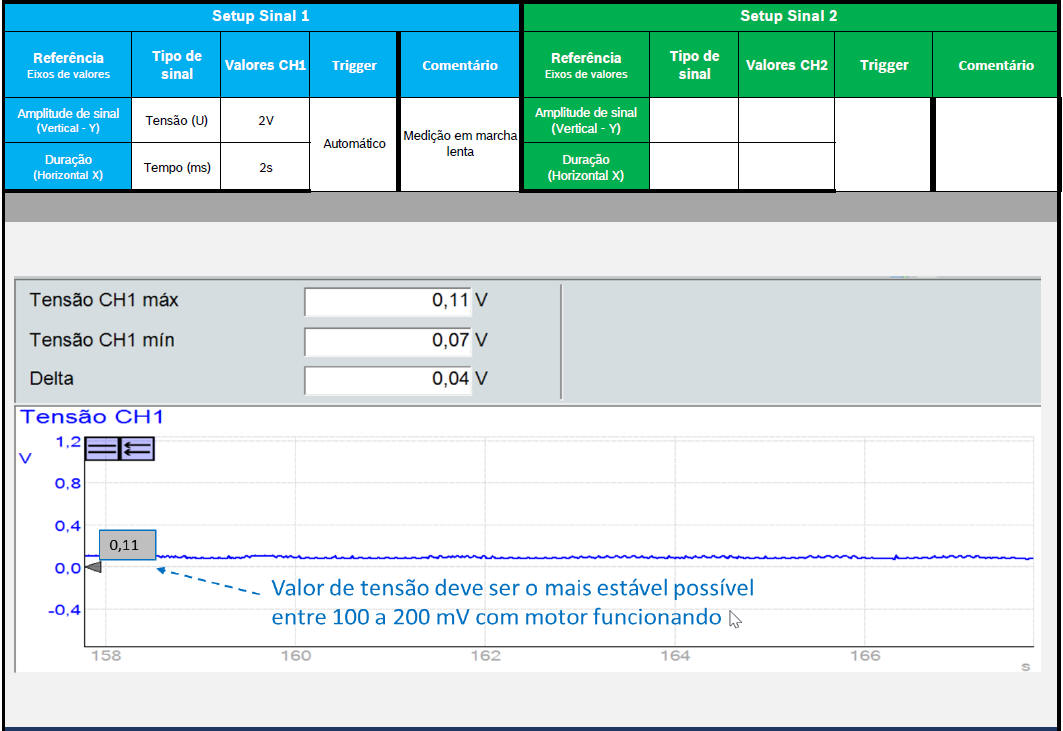Click the Automático trigger cell
Viewport: 1063px width, 731px height.
coord(354,144)
